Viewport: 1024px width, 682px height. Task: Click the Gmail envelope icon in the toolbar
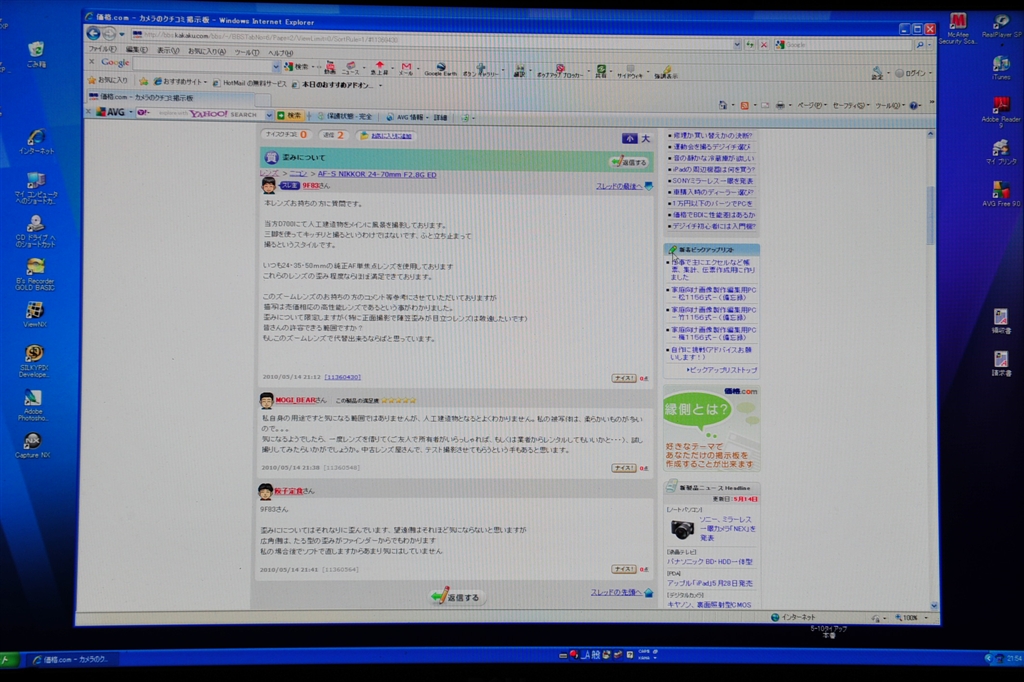coord(406,69)
